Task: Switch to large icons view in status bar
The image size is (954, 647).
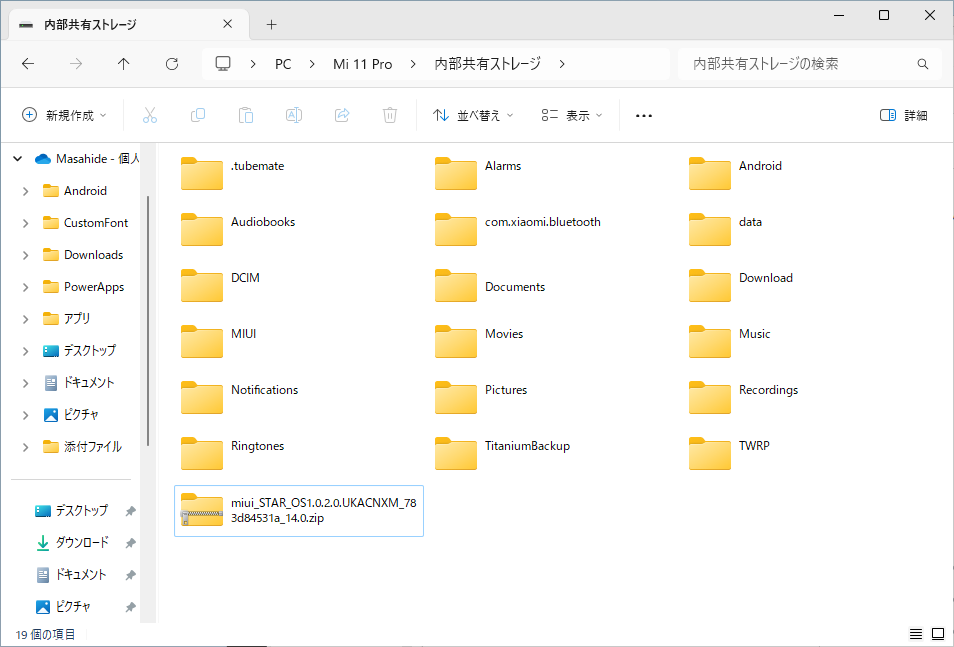Action: click(x=938, y=634)
